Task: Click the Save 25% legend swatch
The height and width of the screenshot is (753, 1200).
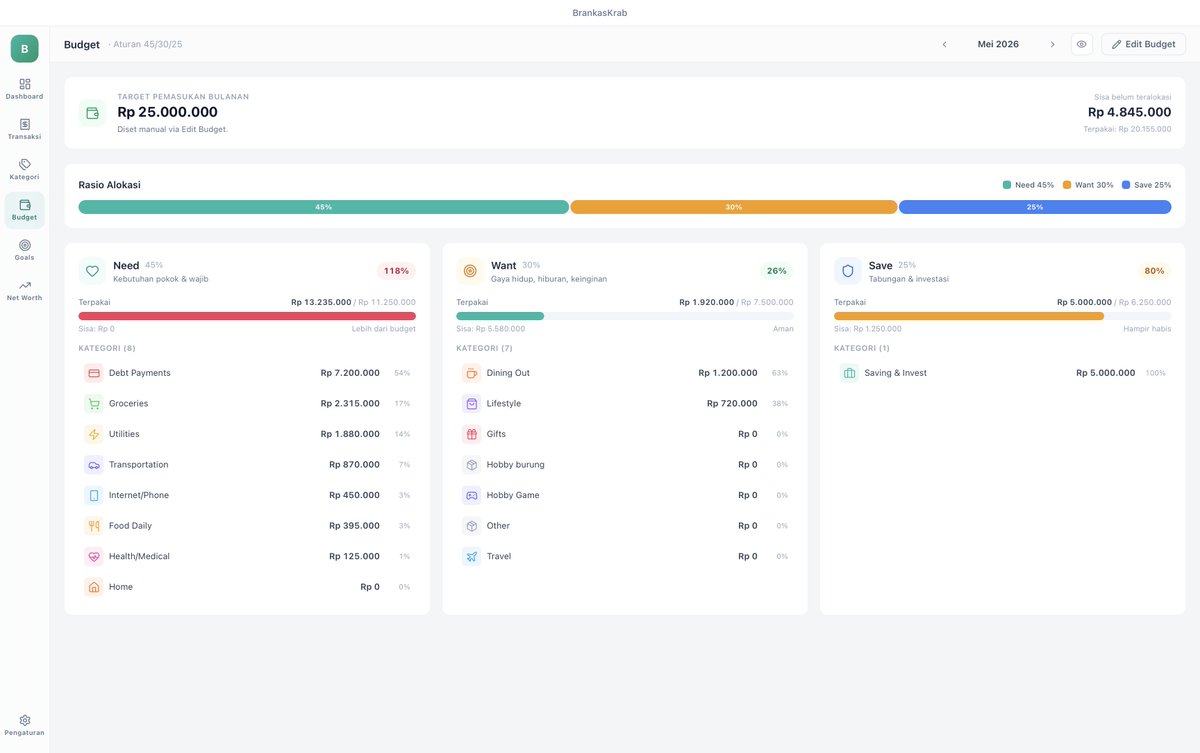Action: (1126, 185)
